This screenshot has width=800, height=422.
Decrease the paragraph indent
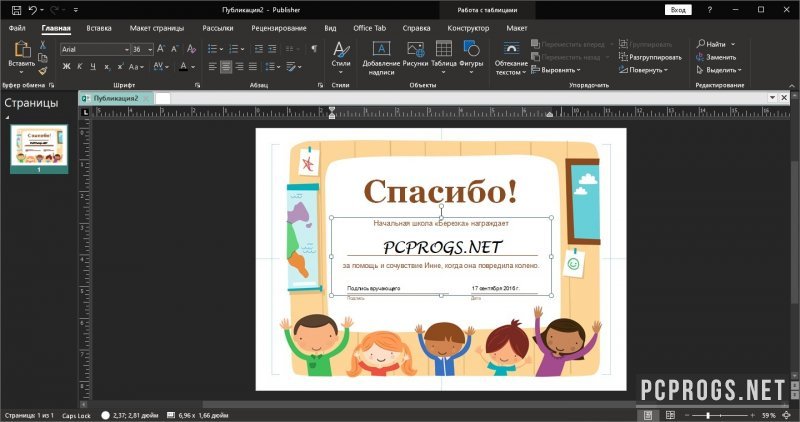(259, 49)
